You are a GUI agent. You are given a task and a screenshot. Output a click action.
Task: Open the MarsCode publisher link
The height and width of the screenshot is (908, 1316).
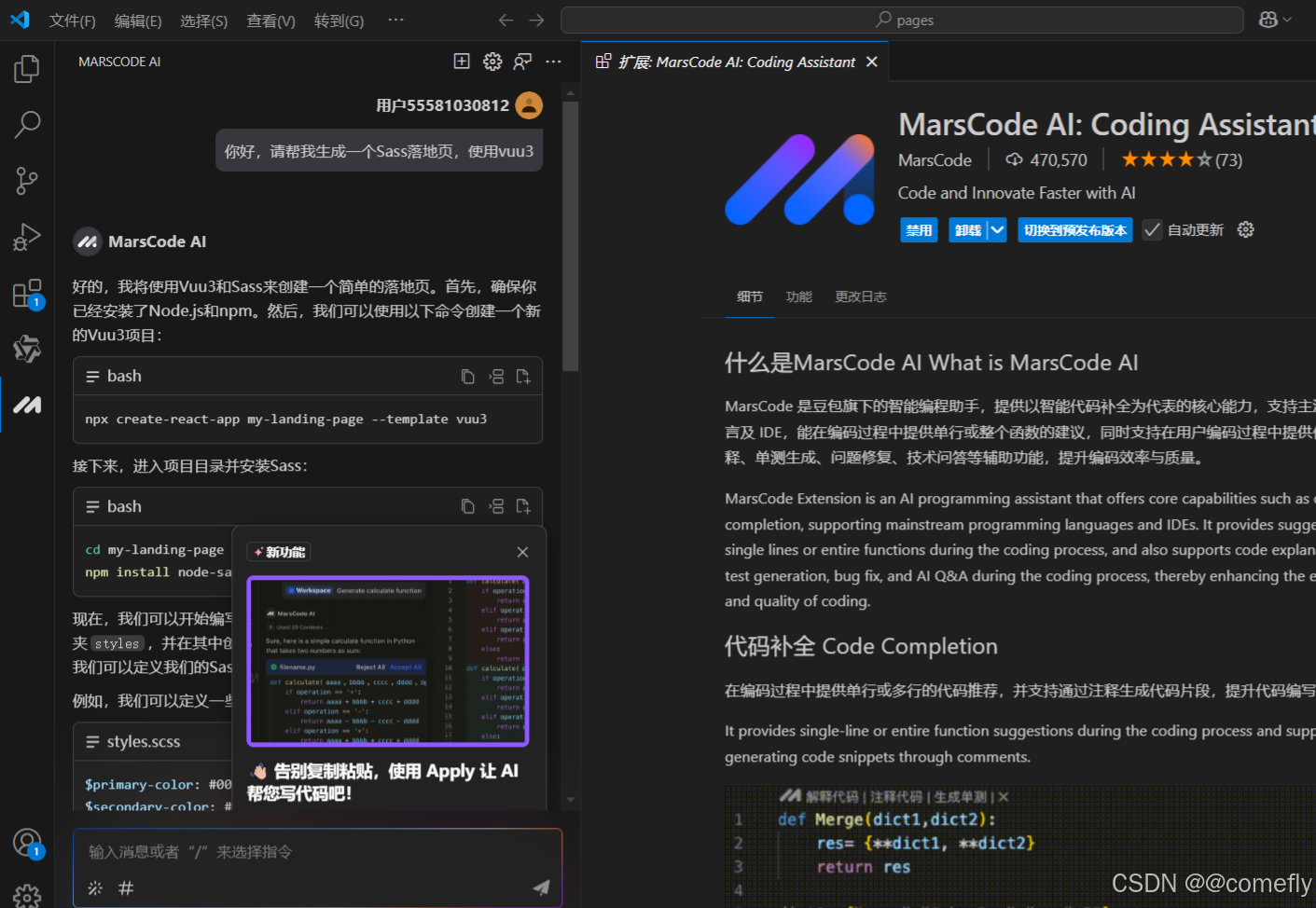pyautogui.click(x=935, y=160)
